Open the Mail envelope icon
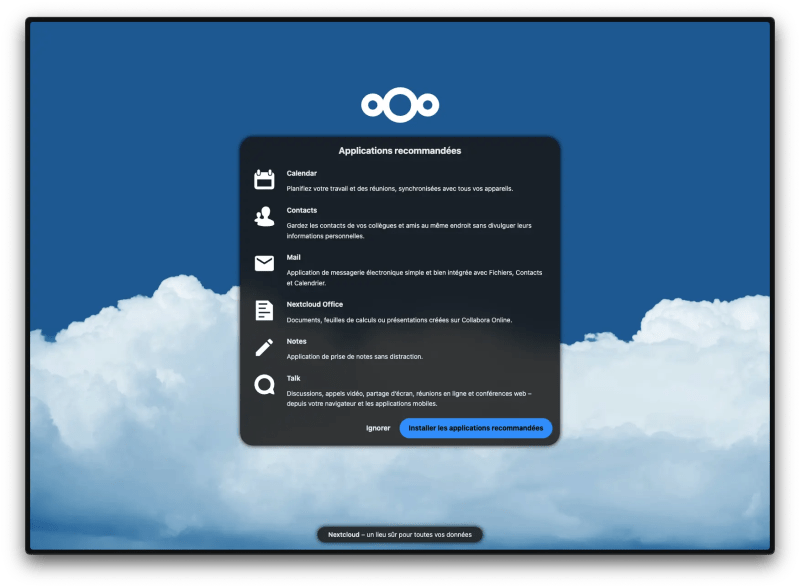Image resolution: width=800 pixels, height=588 pixels. [x=264, y=263]
